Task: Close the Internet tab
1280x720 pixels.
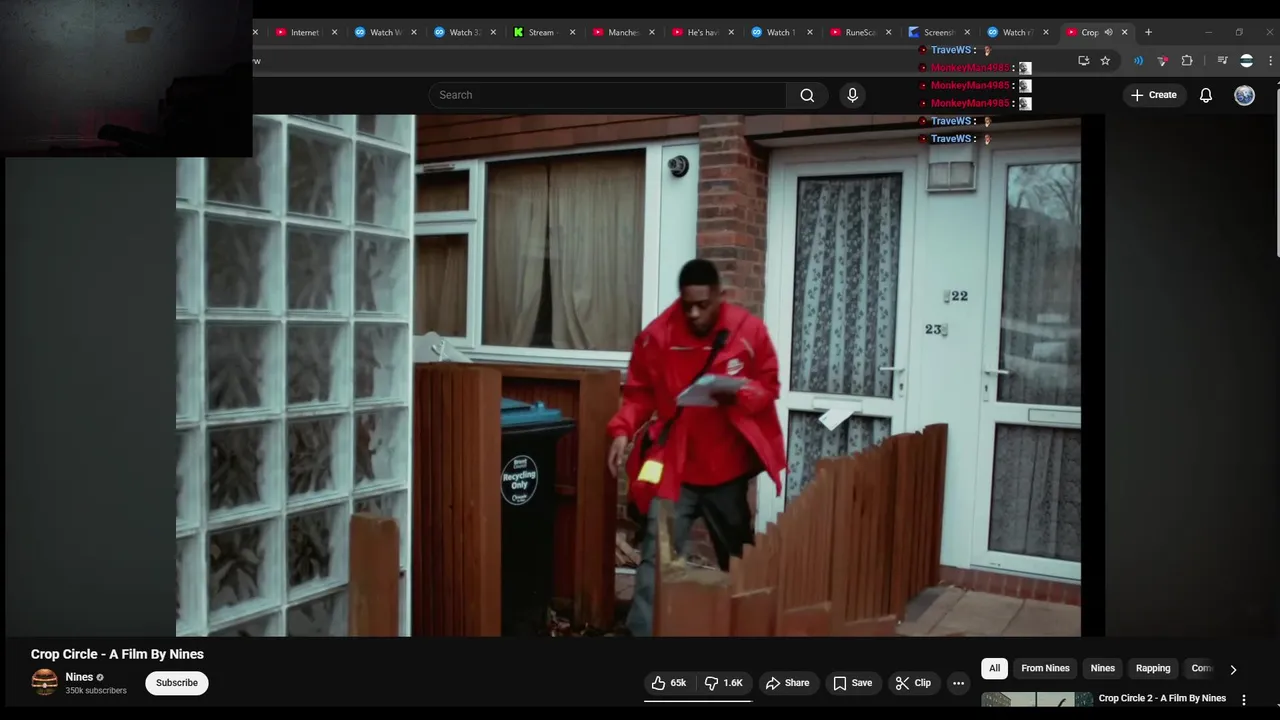Action: tap(334, 32)
